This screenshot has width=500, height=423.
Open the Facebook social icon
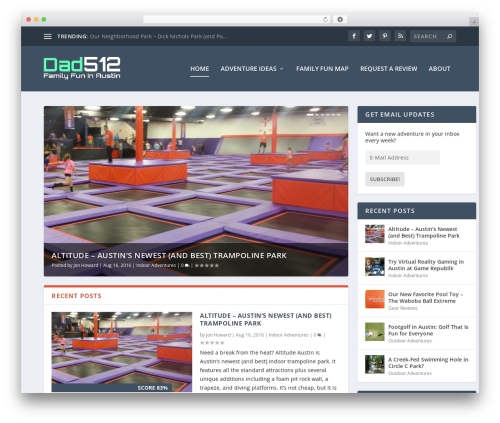[x=354, y=36]
